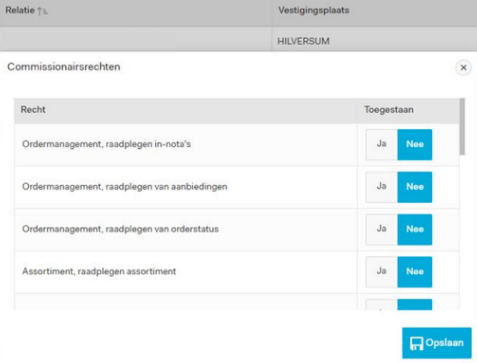The height and width of the screenshot is (363, 477).
Task: Select the Ordermanagement, raadplegen van orderstatus row text
Action: click(x=120, y=229)
